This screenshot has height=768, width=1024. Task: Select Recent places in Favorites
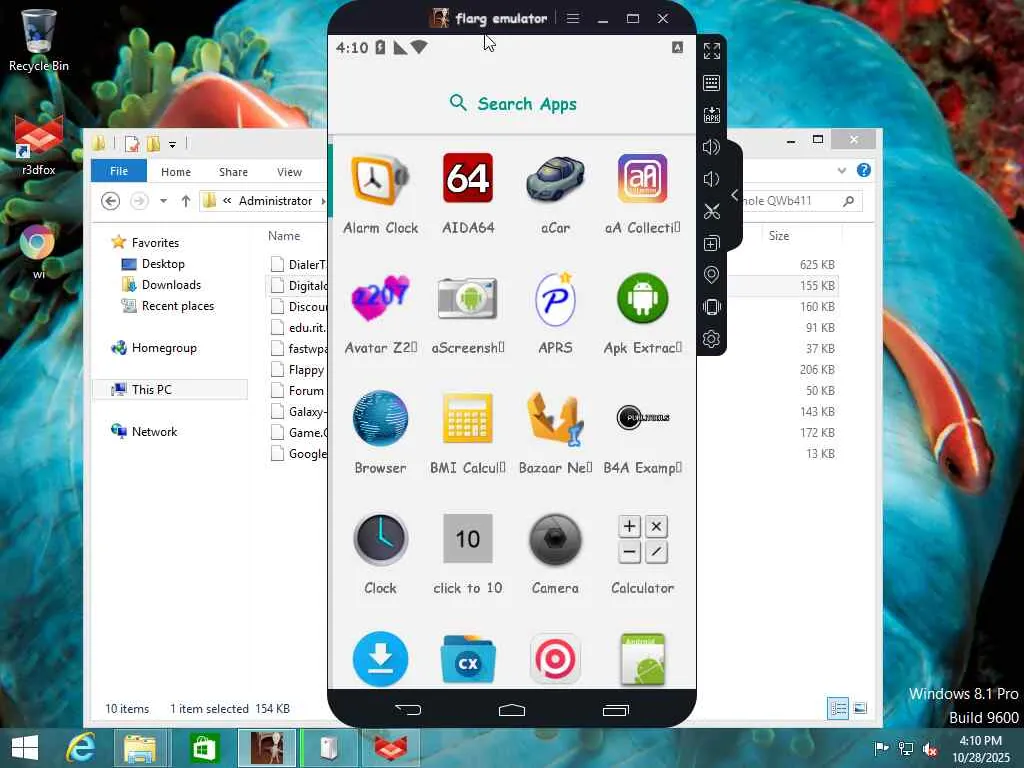[178, 306]
